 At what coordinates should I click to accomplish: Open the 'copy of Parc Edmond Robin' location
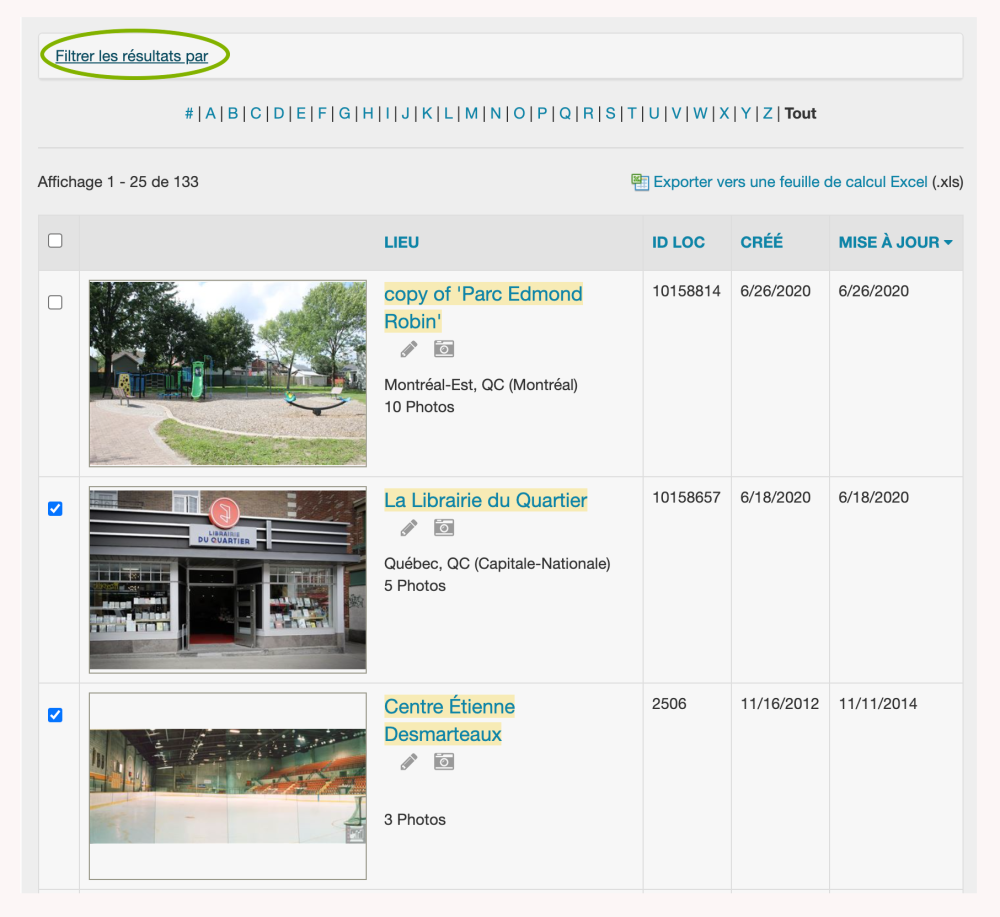pyautogui.click(x=483, y=307)
